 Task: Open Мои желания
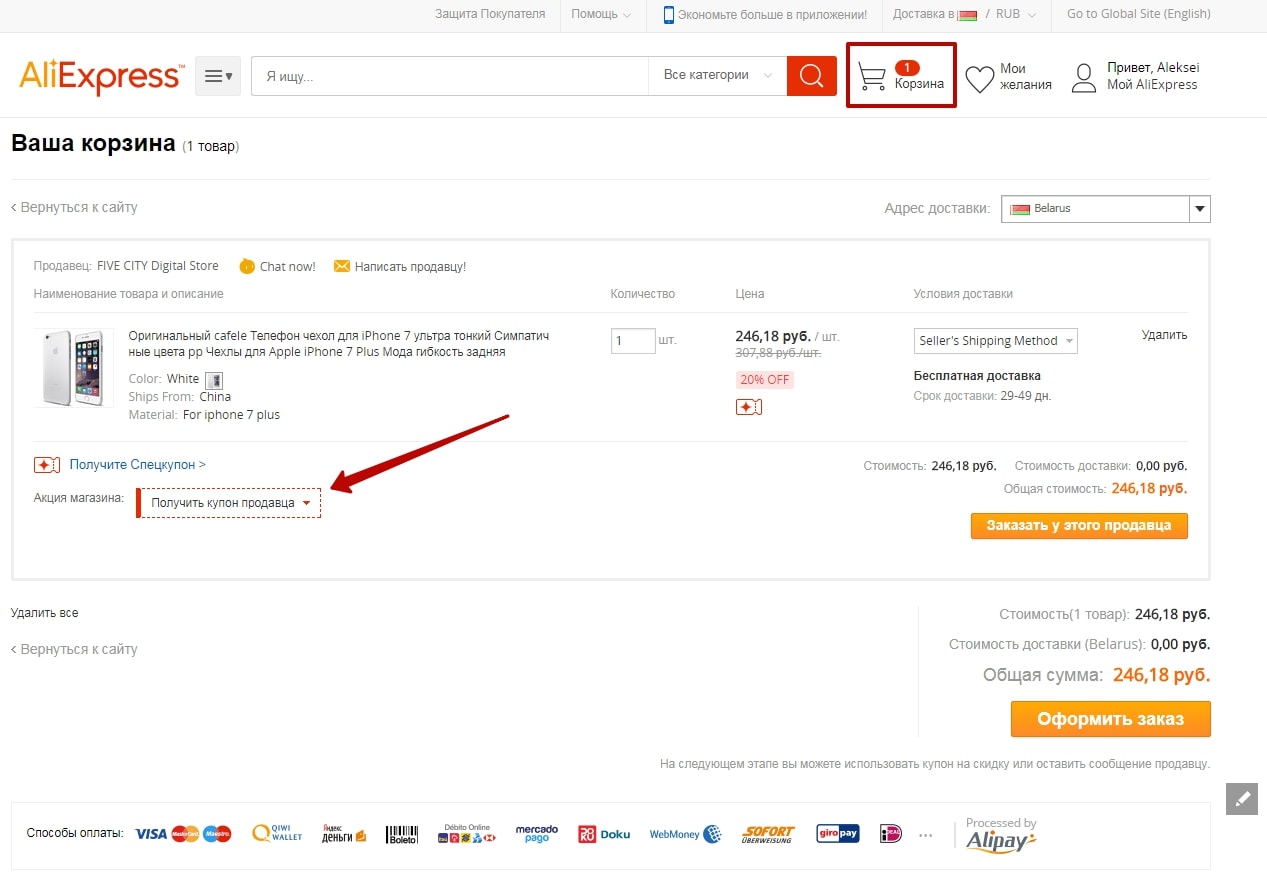tap(1026, 77)
